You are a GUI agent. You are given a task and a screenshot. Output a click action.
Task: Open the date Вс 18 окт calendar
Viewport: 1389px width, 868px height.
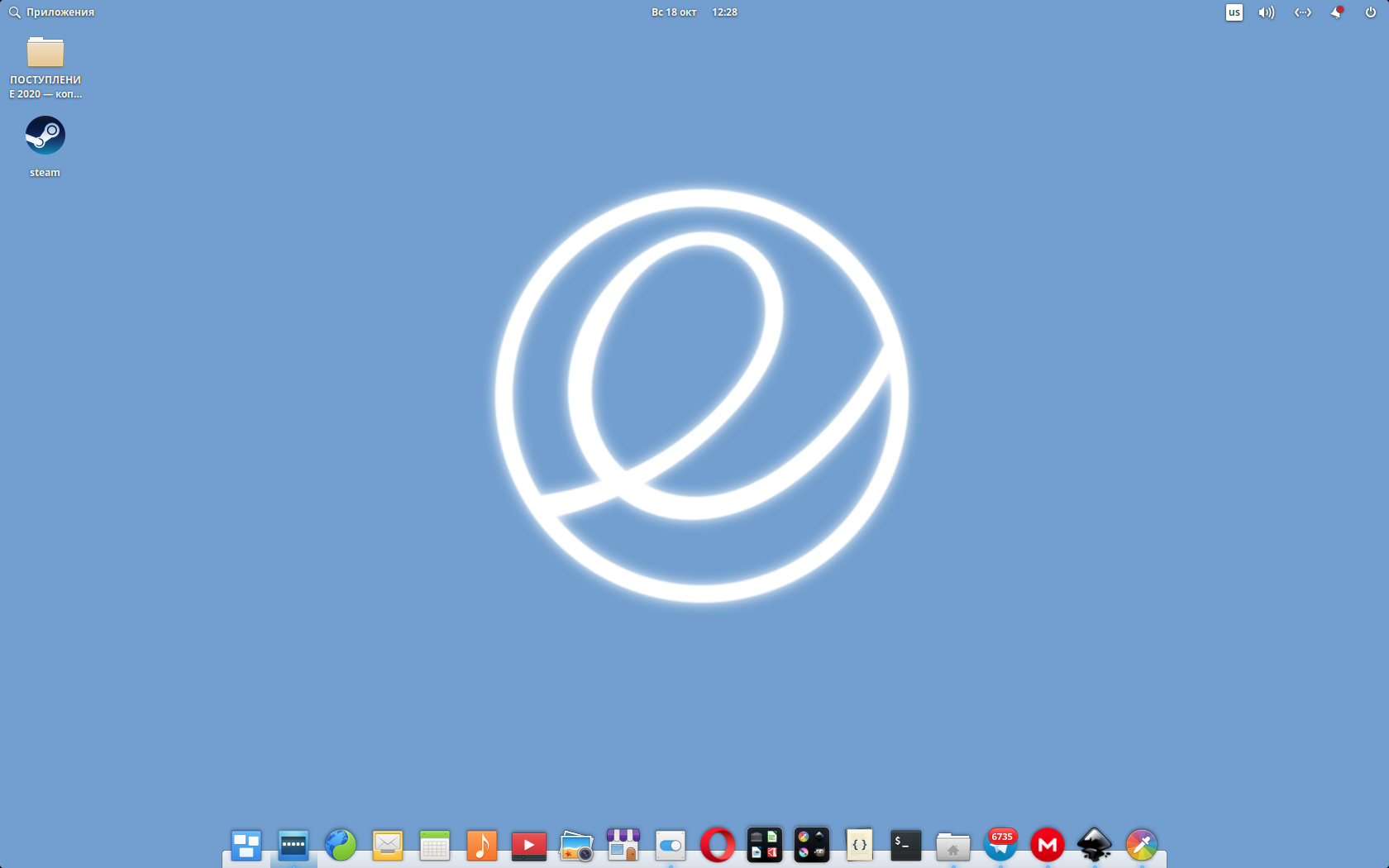tap(674, 12)
